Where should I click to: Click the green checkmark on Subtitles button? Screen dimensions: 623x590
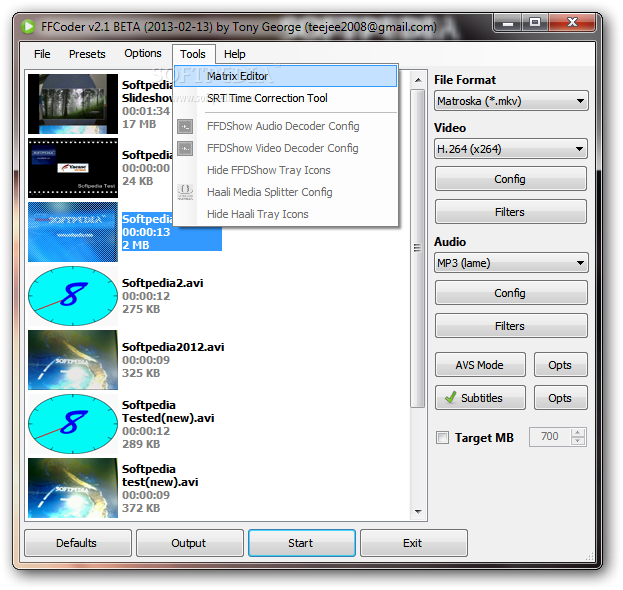click(x=451, y=397)
